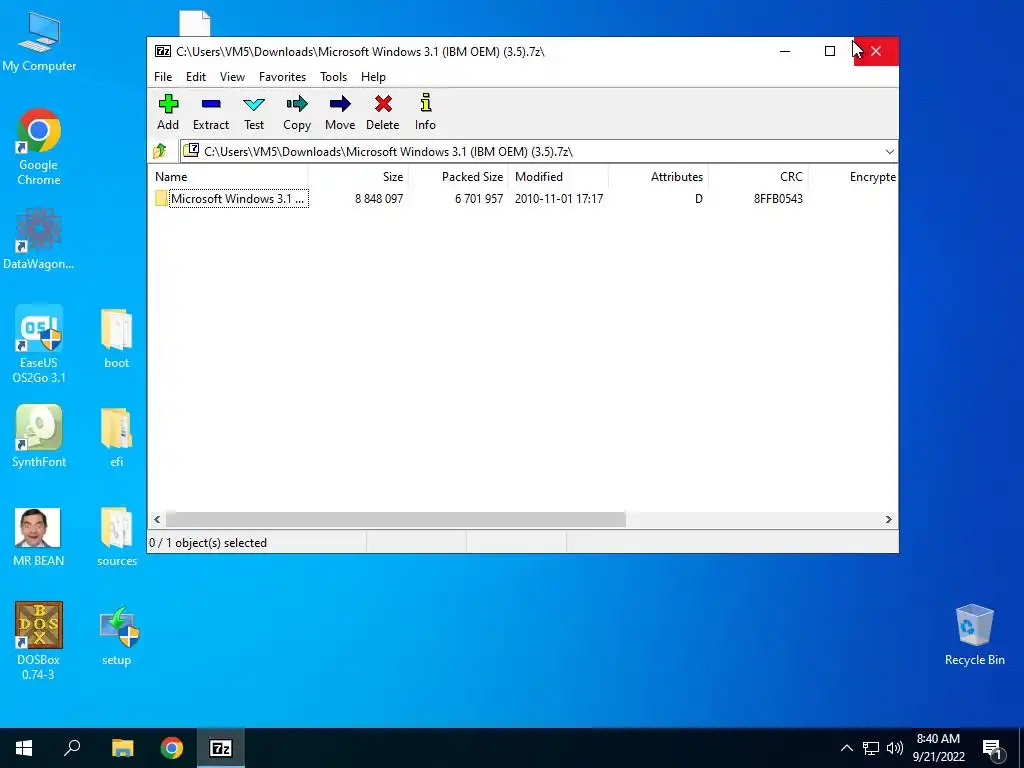
Task: Click the 6 701 957 packed size
Action: pyautogui.click(x=479, y=199)
